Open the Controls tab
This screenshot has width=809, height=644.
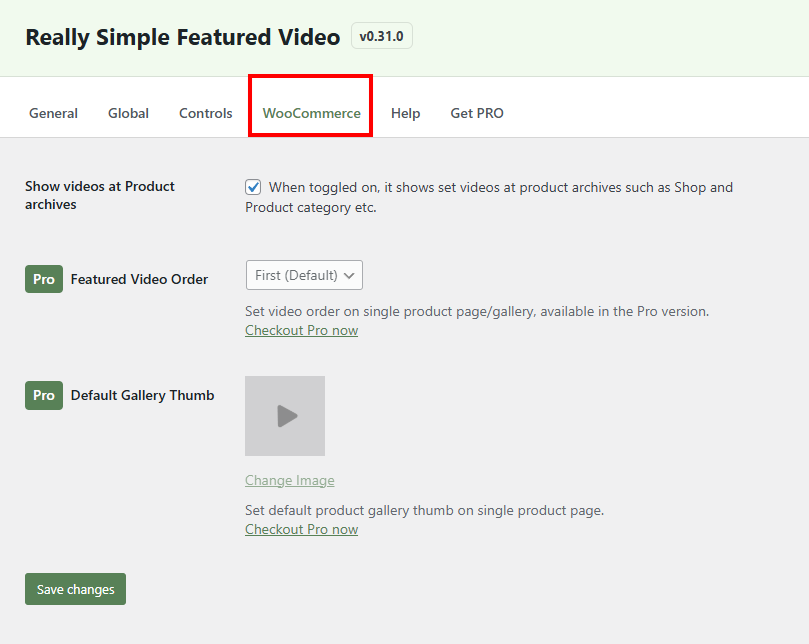pos(205,113)
